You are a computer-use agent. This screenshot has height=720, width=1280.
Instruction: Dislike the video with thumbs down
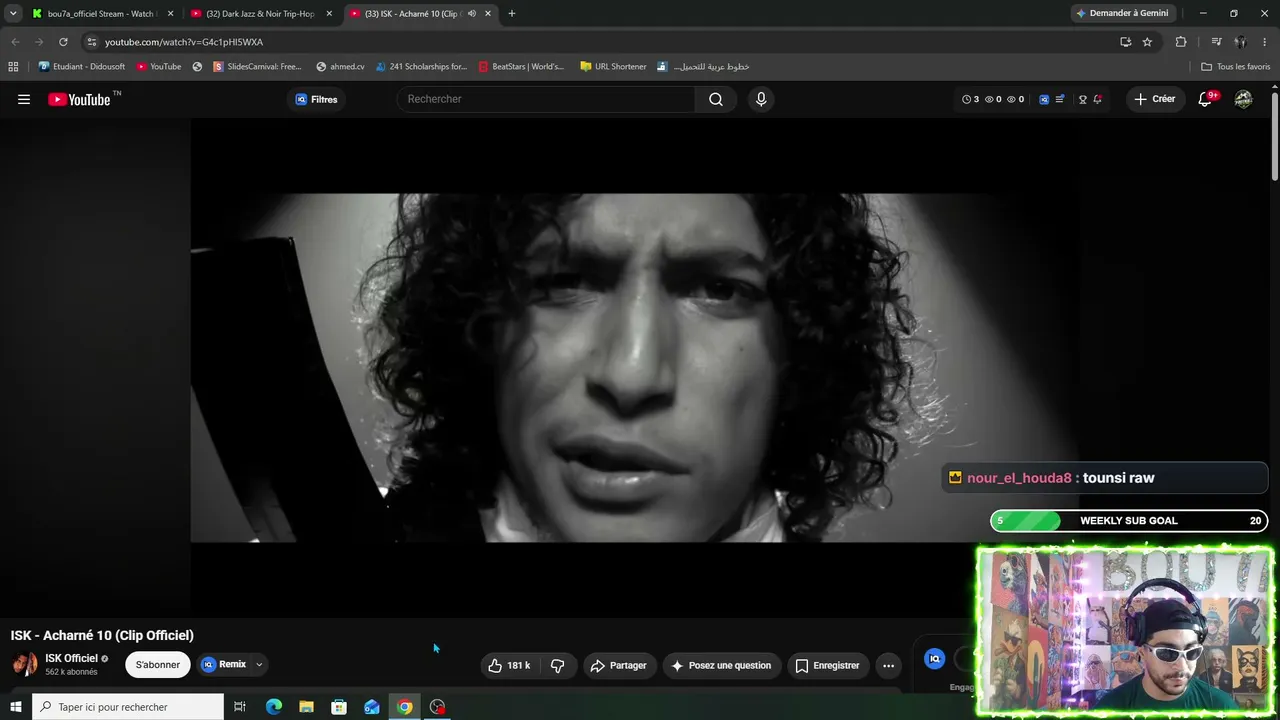(x=558, y=665)
